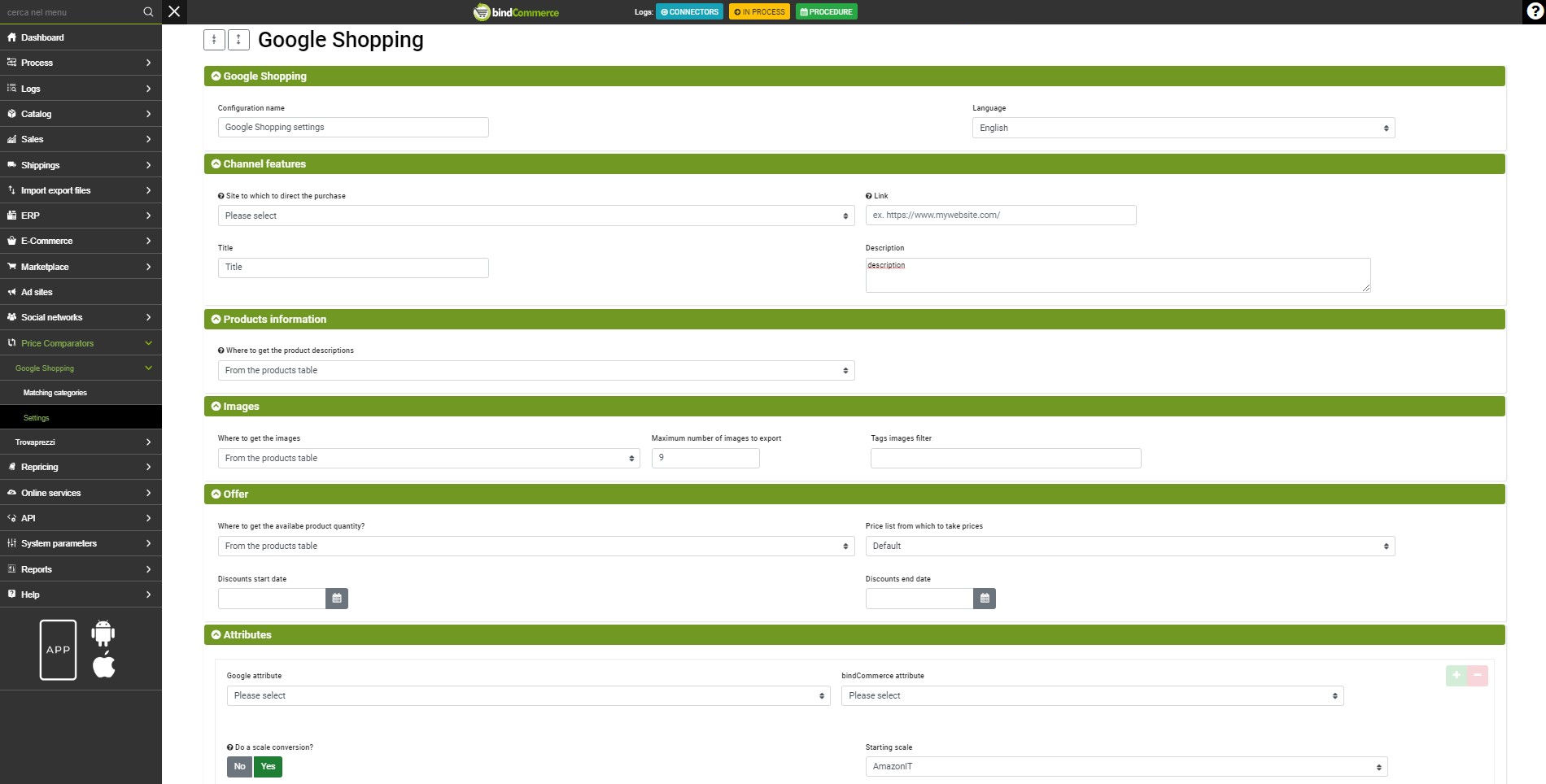
Task: Open the Language dropdown
Action: 1183,128
